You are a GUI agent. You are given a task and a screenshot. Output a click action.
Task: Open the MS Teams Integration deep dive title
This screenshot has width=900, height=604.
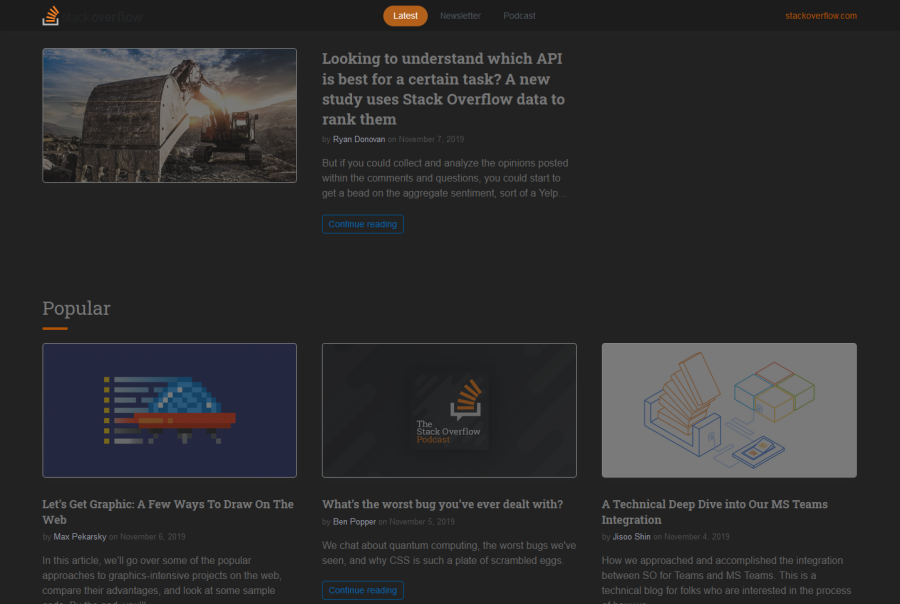coord(715,512)
